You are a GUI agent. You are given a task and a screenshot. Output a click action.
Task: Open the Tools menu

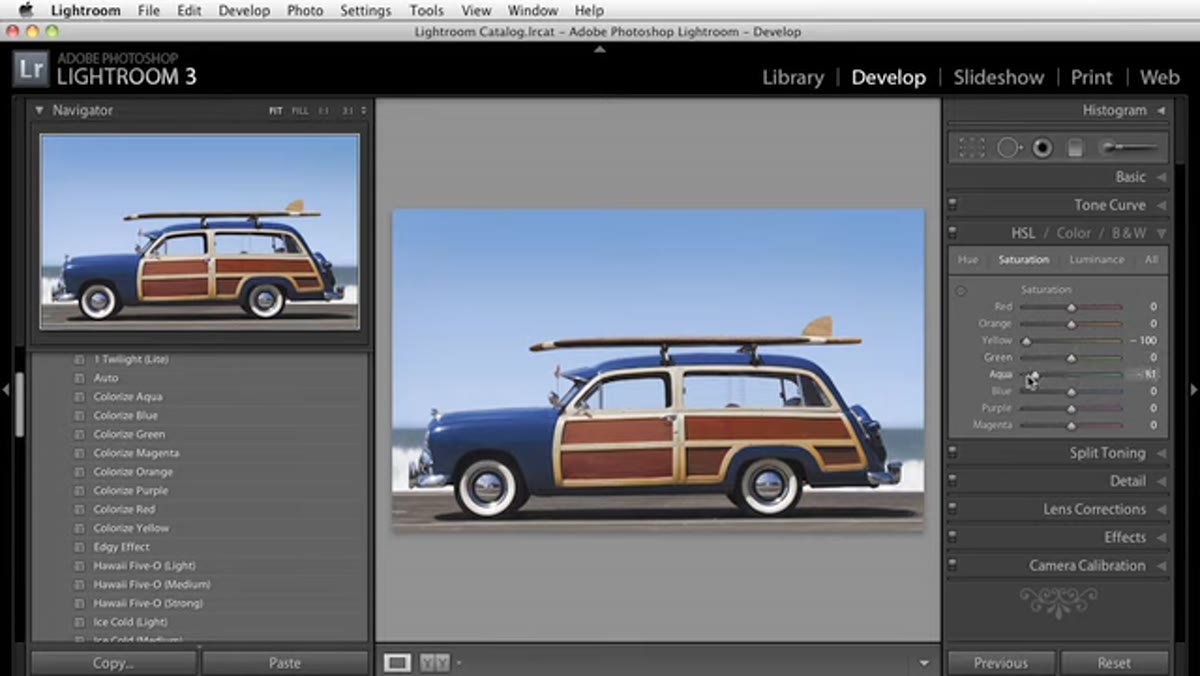coord(426,10)
